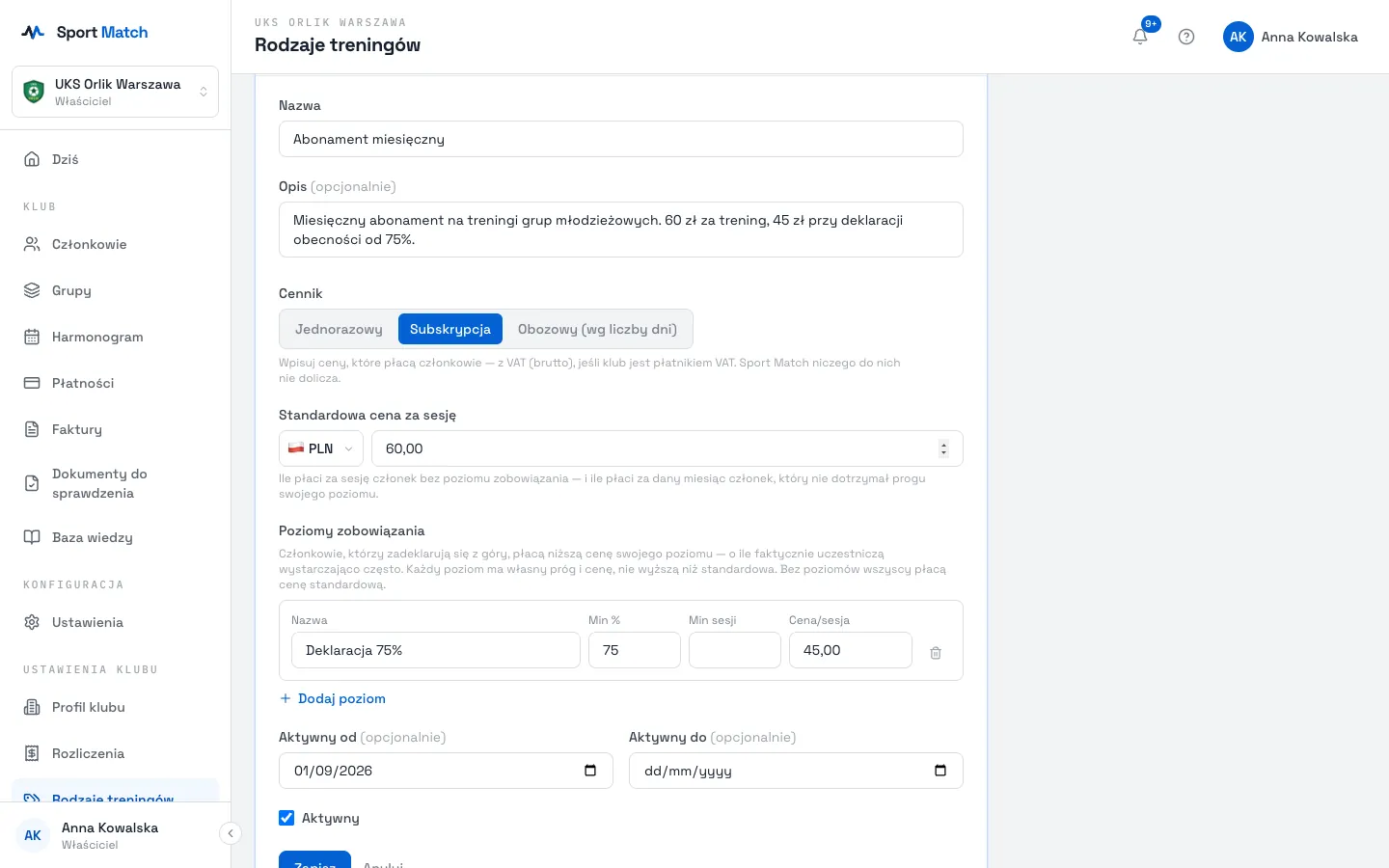This screenshot has height=868, width=1389.
Task: Click the price stepper arrows
Action: coord(943,448)
